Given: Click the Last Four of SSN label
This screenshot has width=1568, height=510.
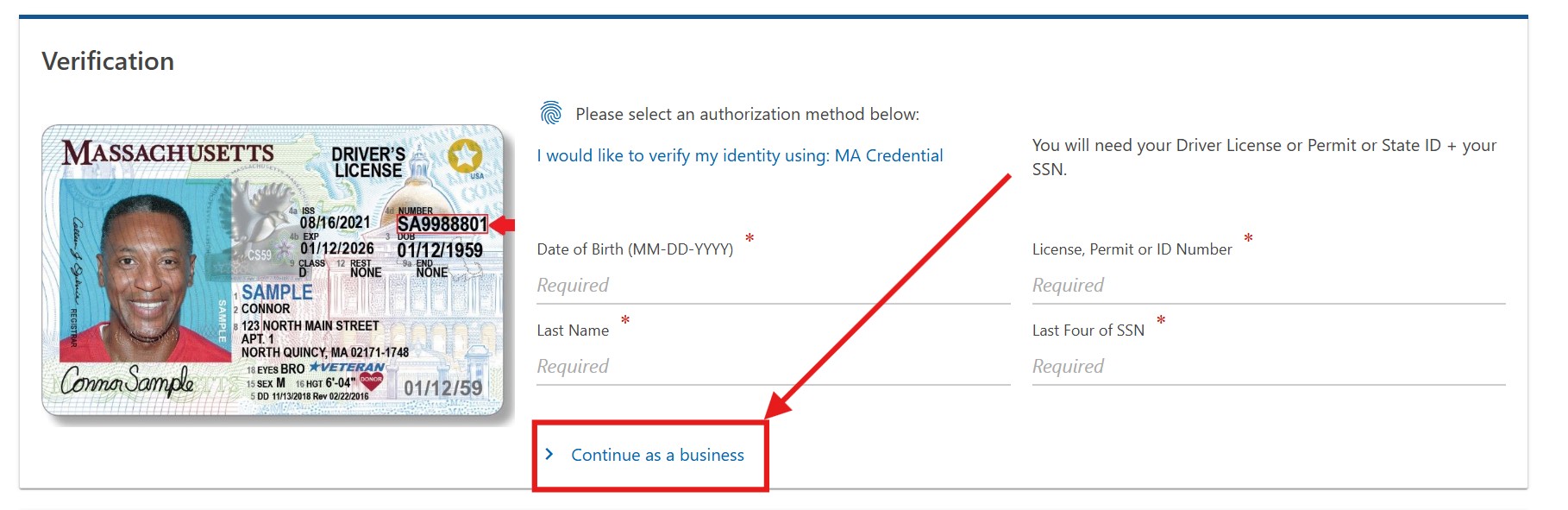Looking at the screenshot, I should pos(1088,331).
